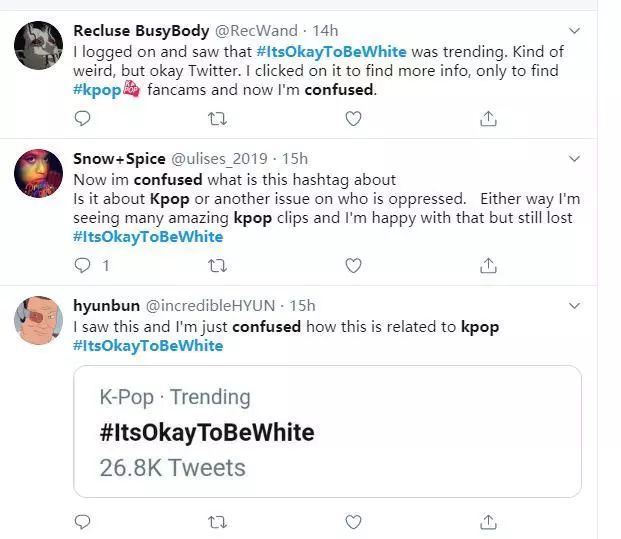Screen dimensions: 621x539
Task: Open the K-Pop Trending embedded card
Action: point(327,431)
